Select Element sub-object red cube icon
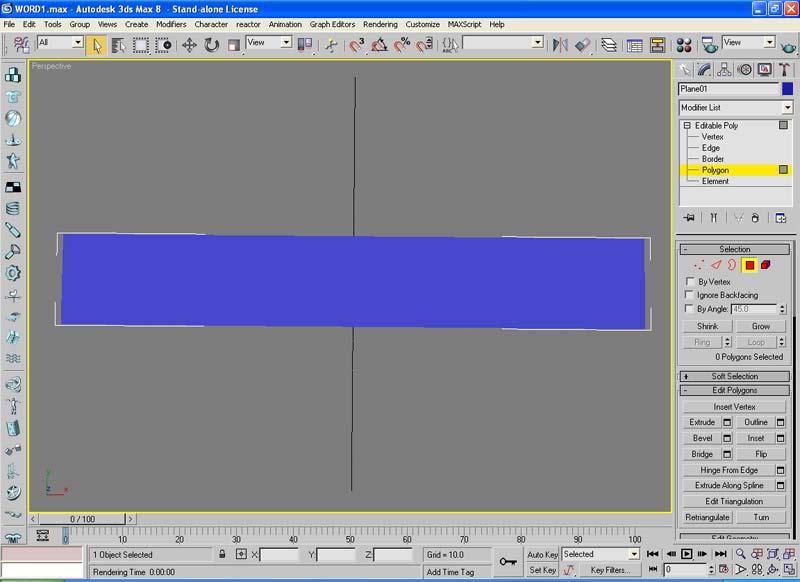The width and height of the screenshot is (800, 582). pos(765,265)
